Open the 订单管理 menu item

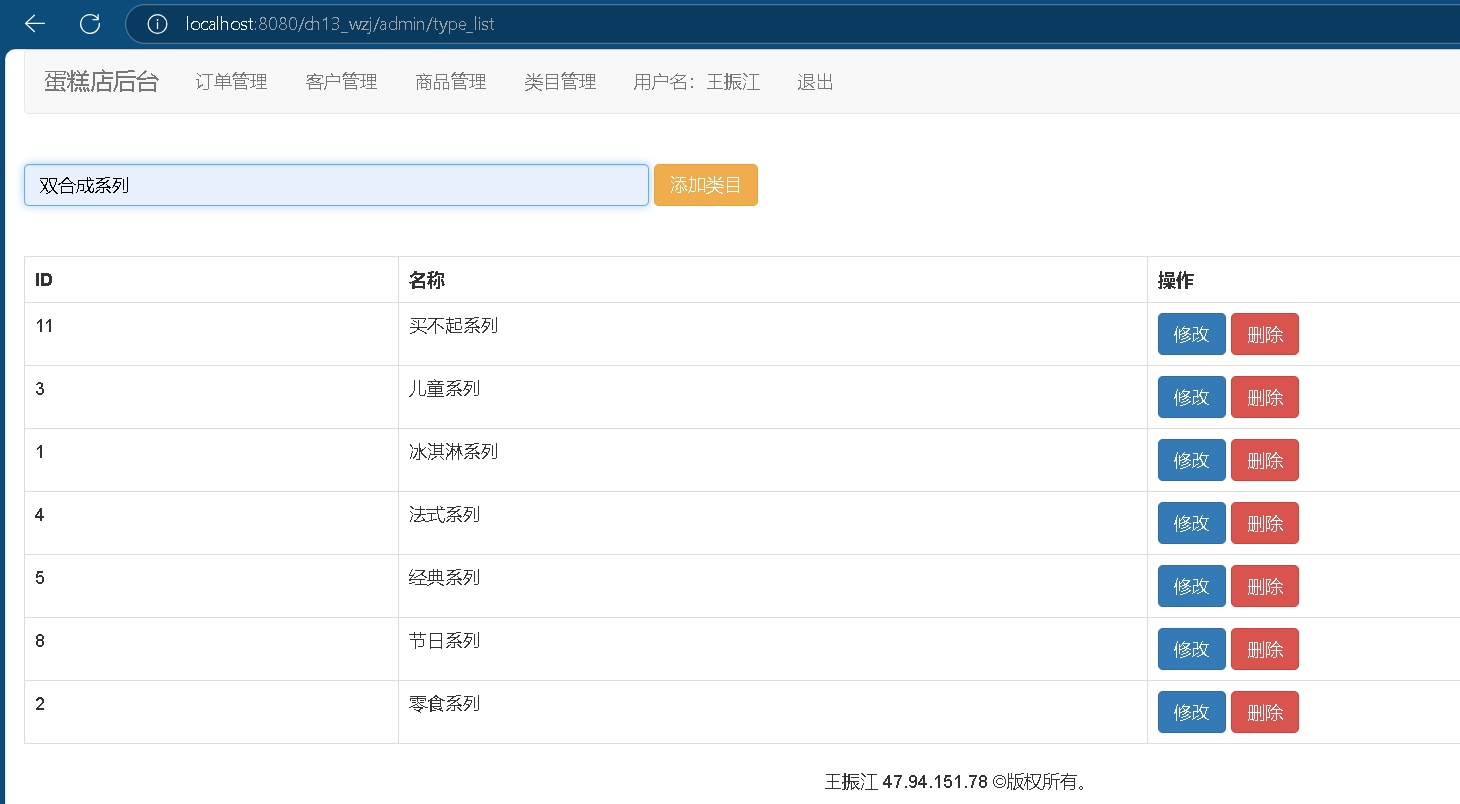[231, 82]
